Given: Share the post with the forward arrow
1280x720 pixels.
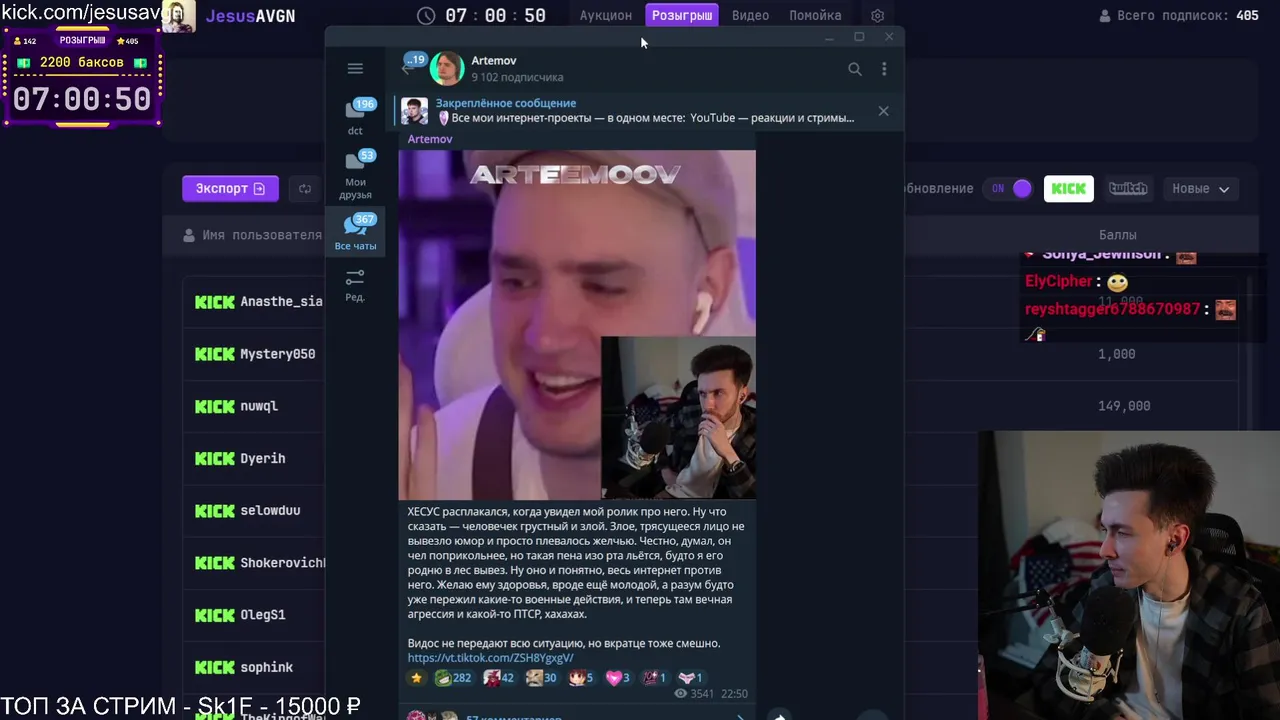Looking at the screenshot, I should tap(779, 715).
